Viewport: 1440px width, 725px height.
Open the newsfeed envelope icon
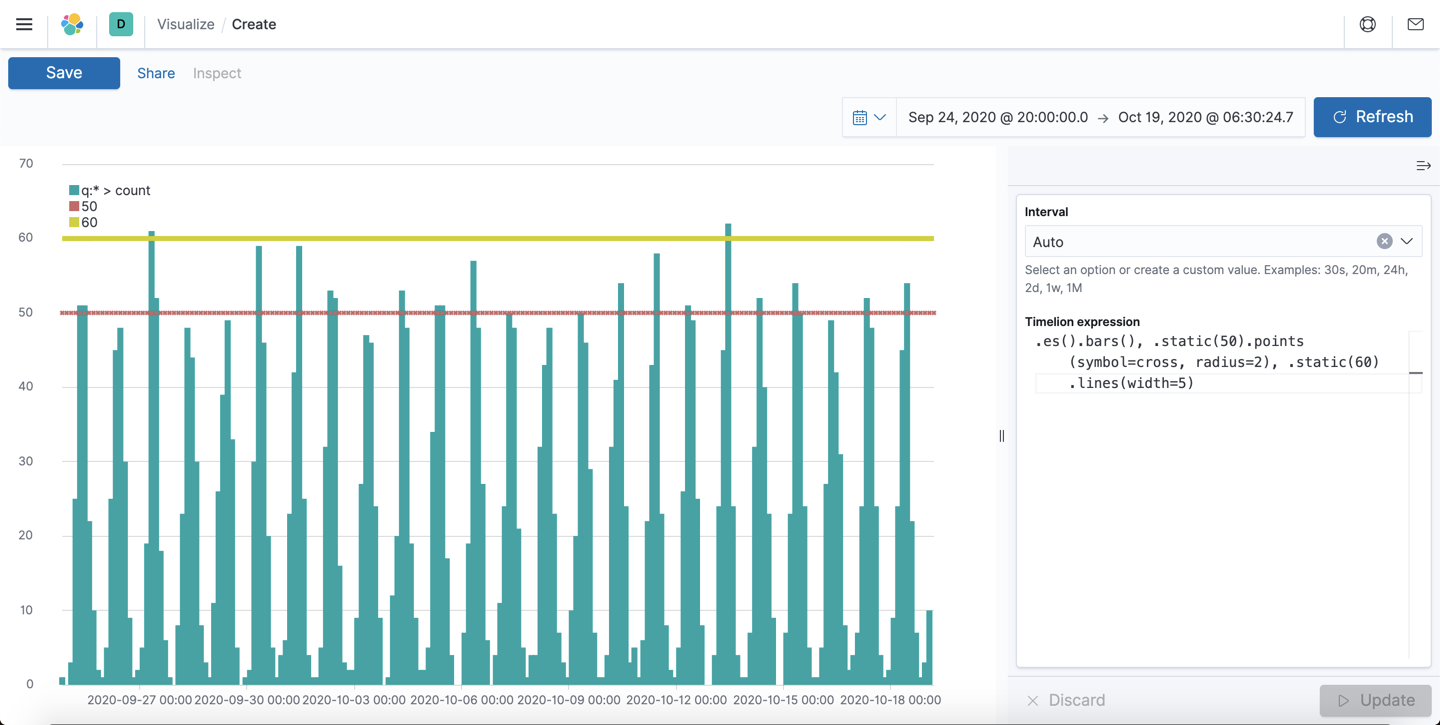point(1415,24)
